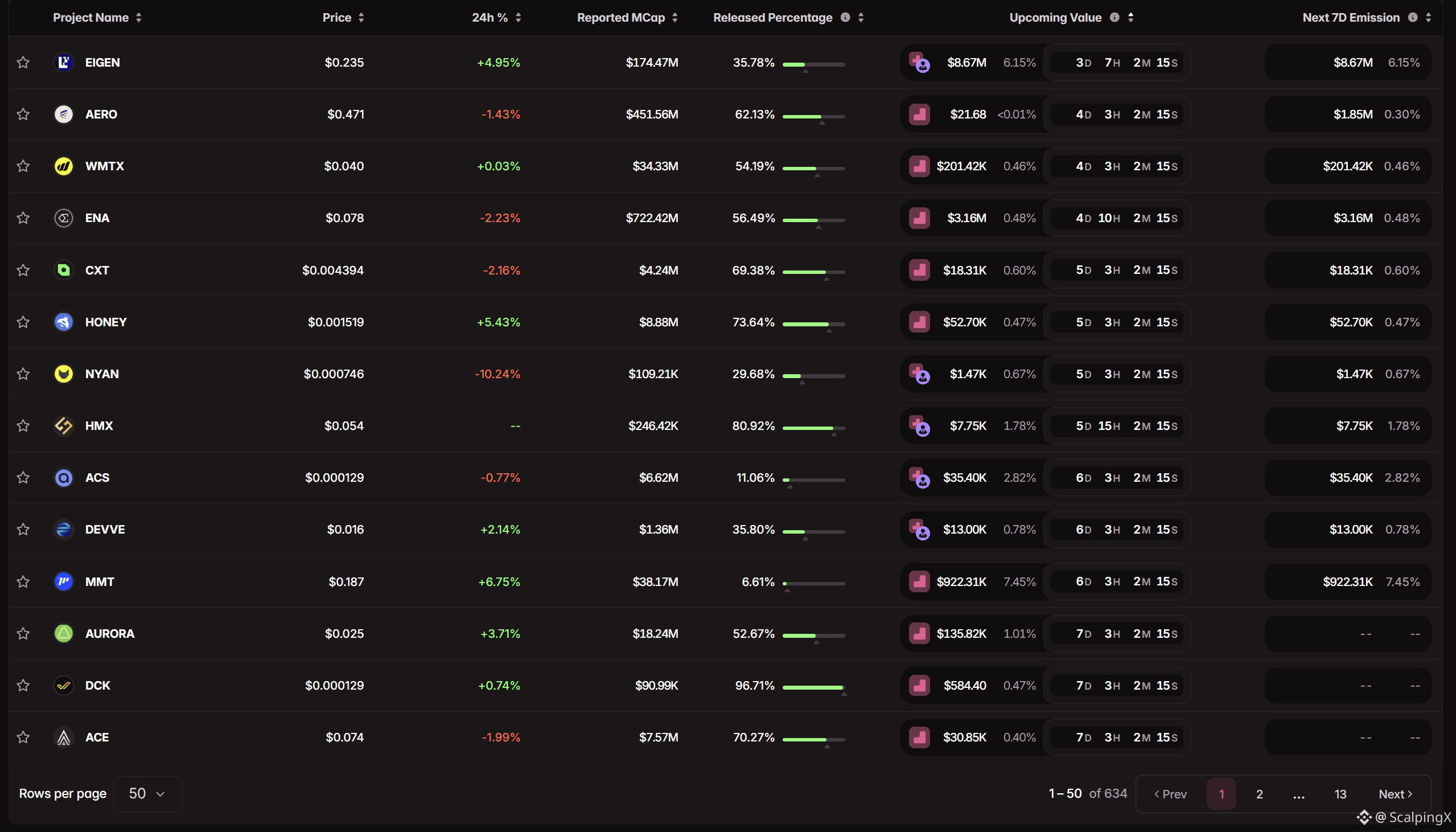The height and width of the screenshot is (832, 1456).
Task: Click the ACS token logo
Action: point(63,478)
